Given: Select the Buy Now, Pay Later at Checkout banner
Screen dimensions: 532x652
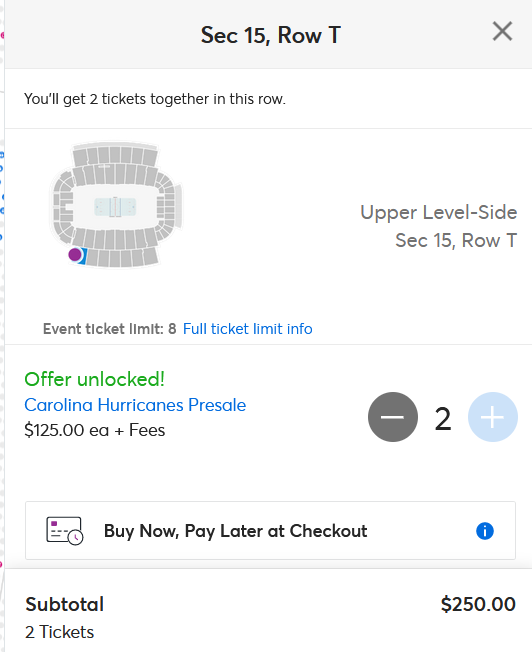Looking at the screenshot, I should 270,531.
